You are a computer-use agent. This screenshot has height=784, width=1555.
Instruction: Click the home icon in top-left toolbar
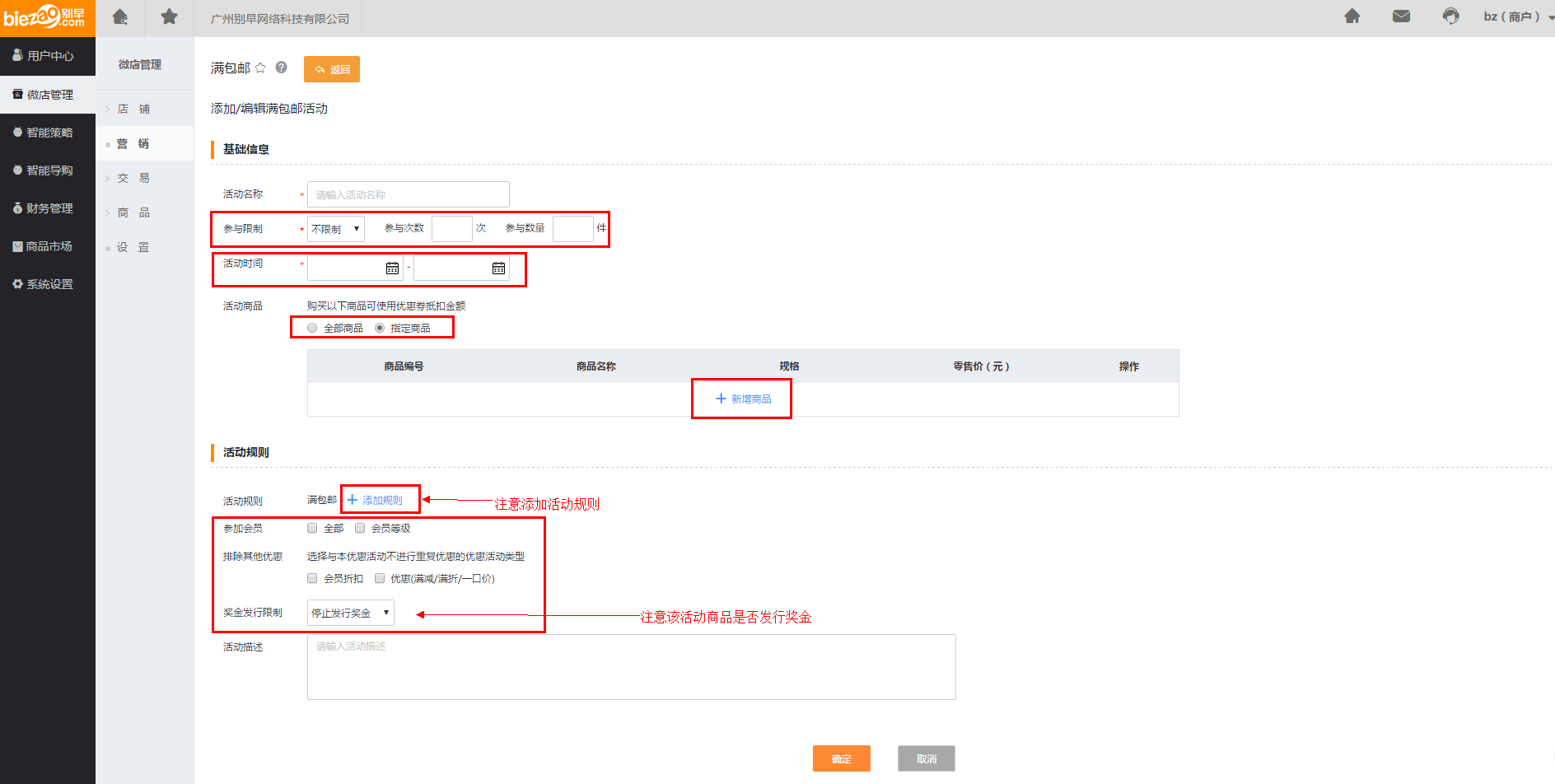click(120, 17)
